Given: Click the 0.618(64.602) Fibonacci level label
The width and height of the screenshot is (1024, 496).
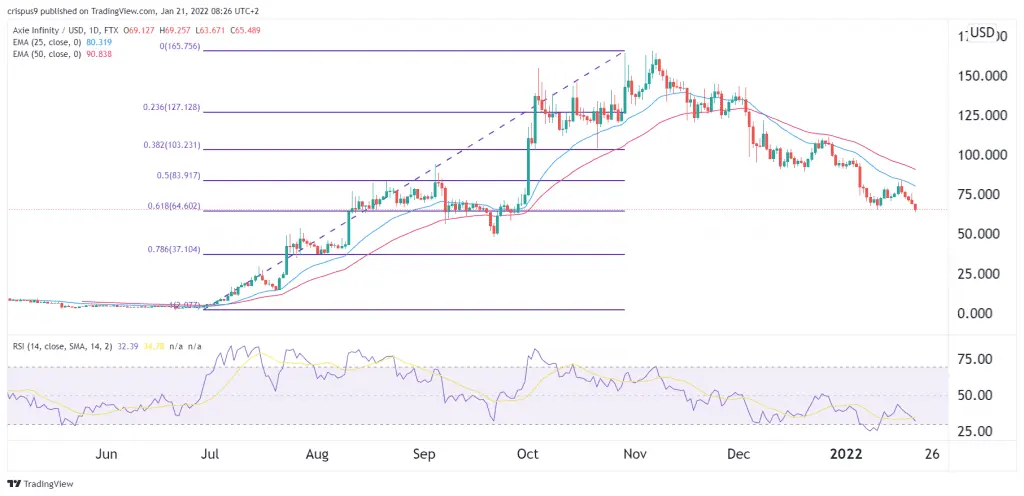Looking at the screenshot, I should [174, 206].
